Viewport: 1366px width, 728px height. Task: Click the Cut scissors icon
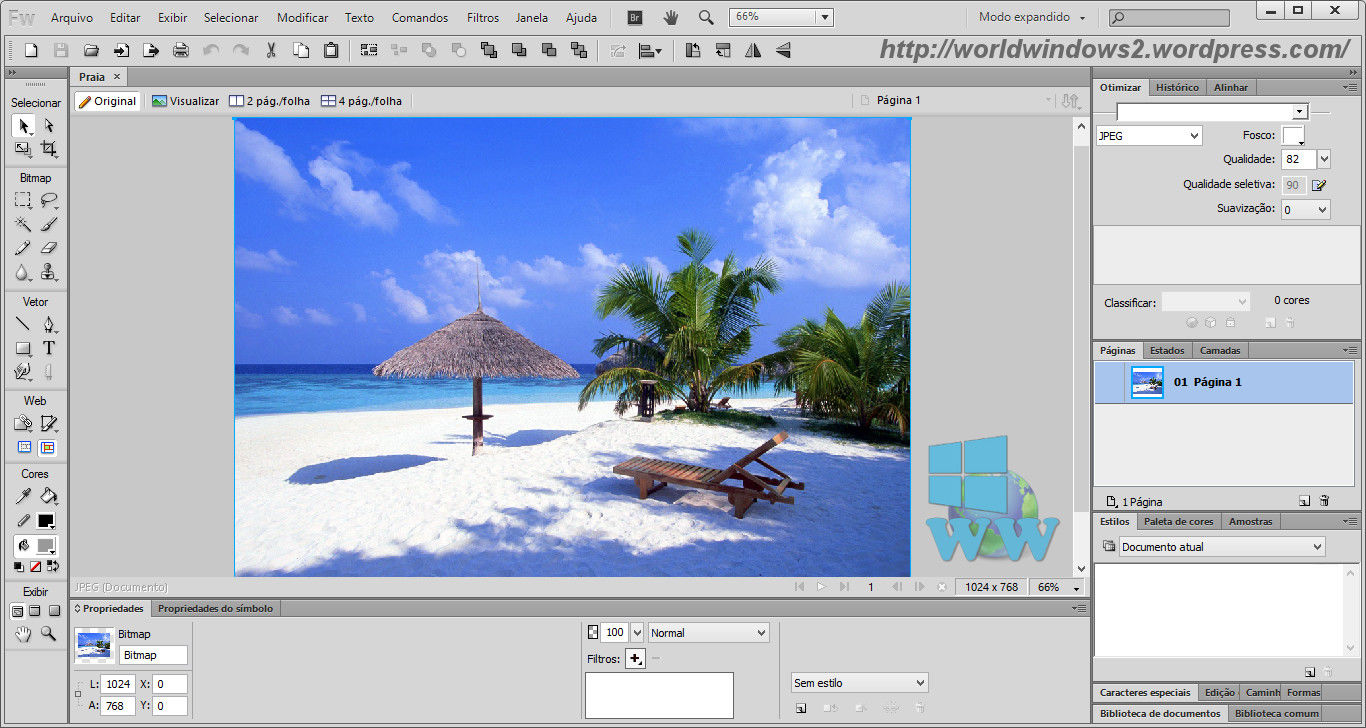pos(271,50)
